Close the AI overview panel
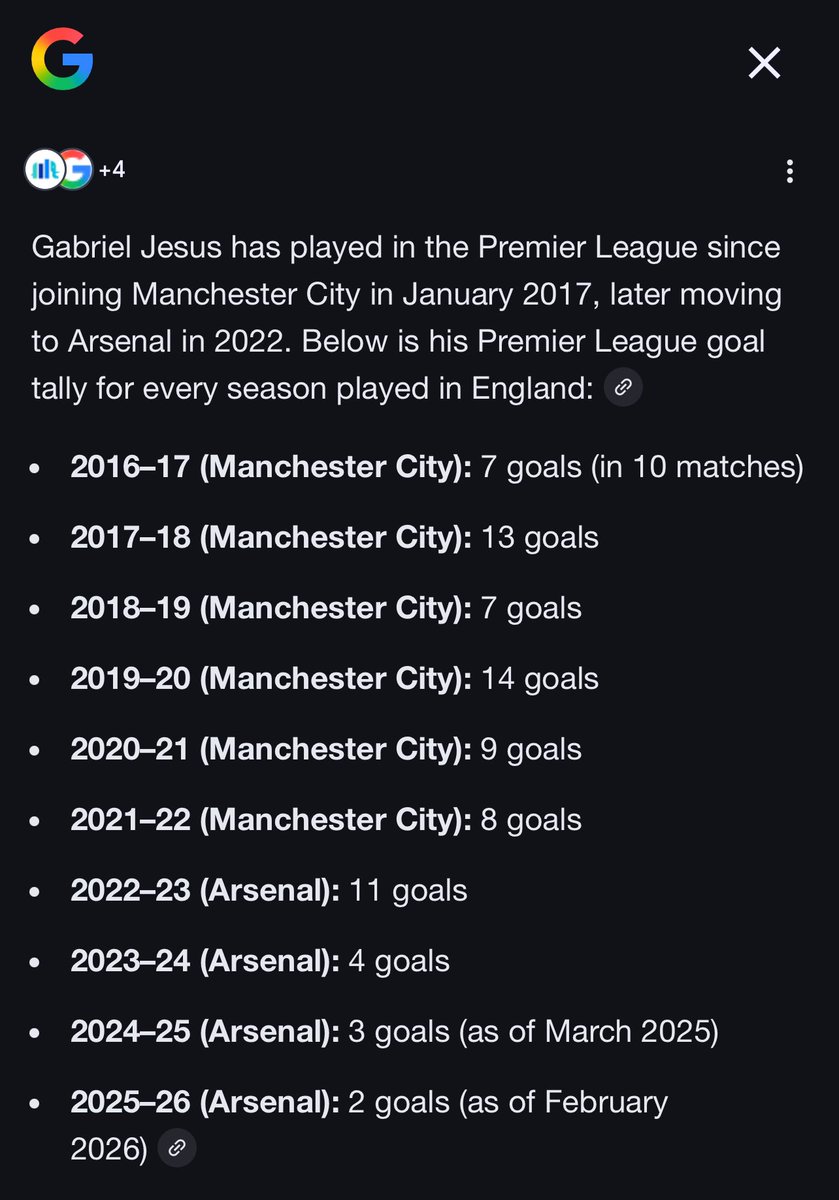 764,64
